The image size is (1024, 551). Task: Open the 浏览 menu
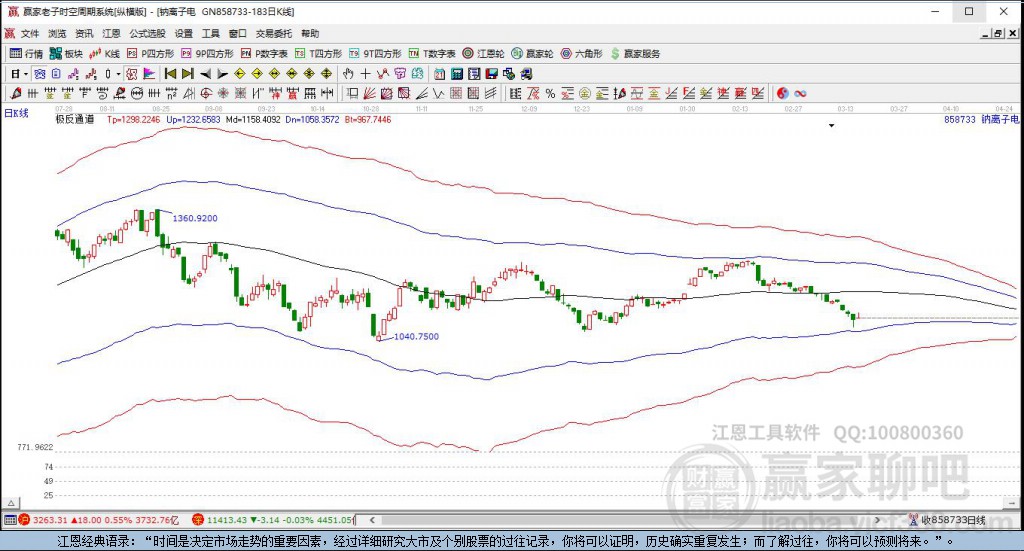pos(57,33)
